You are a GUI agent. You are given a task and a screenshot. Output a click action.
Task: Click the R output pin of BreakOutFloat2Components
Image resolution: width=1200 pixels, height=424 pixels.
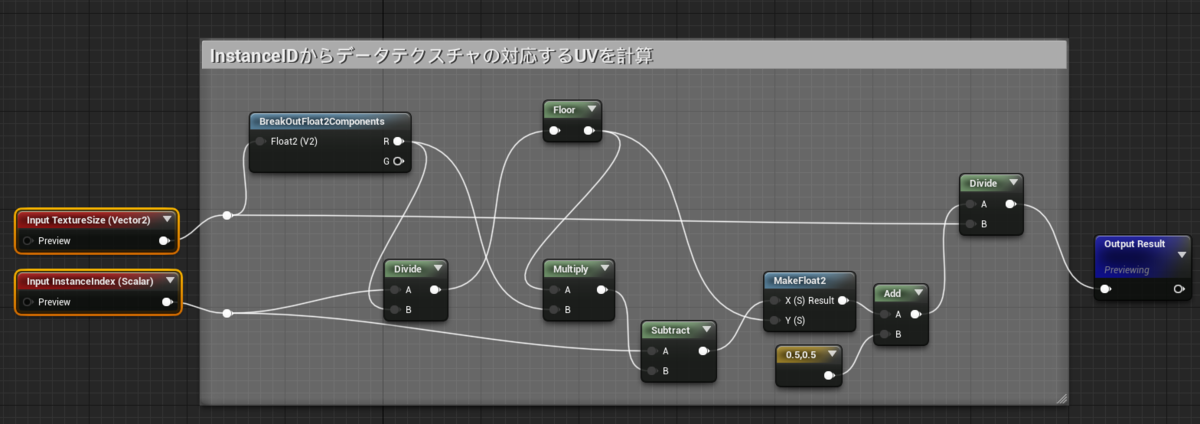(x=398, y=142)
